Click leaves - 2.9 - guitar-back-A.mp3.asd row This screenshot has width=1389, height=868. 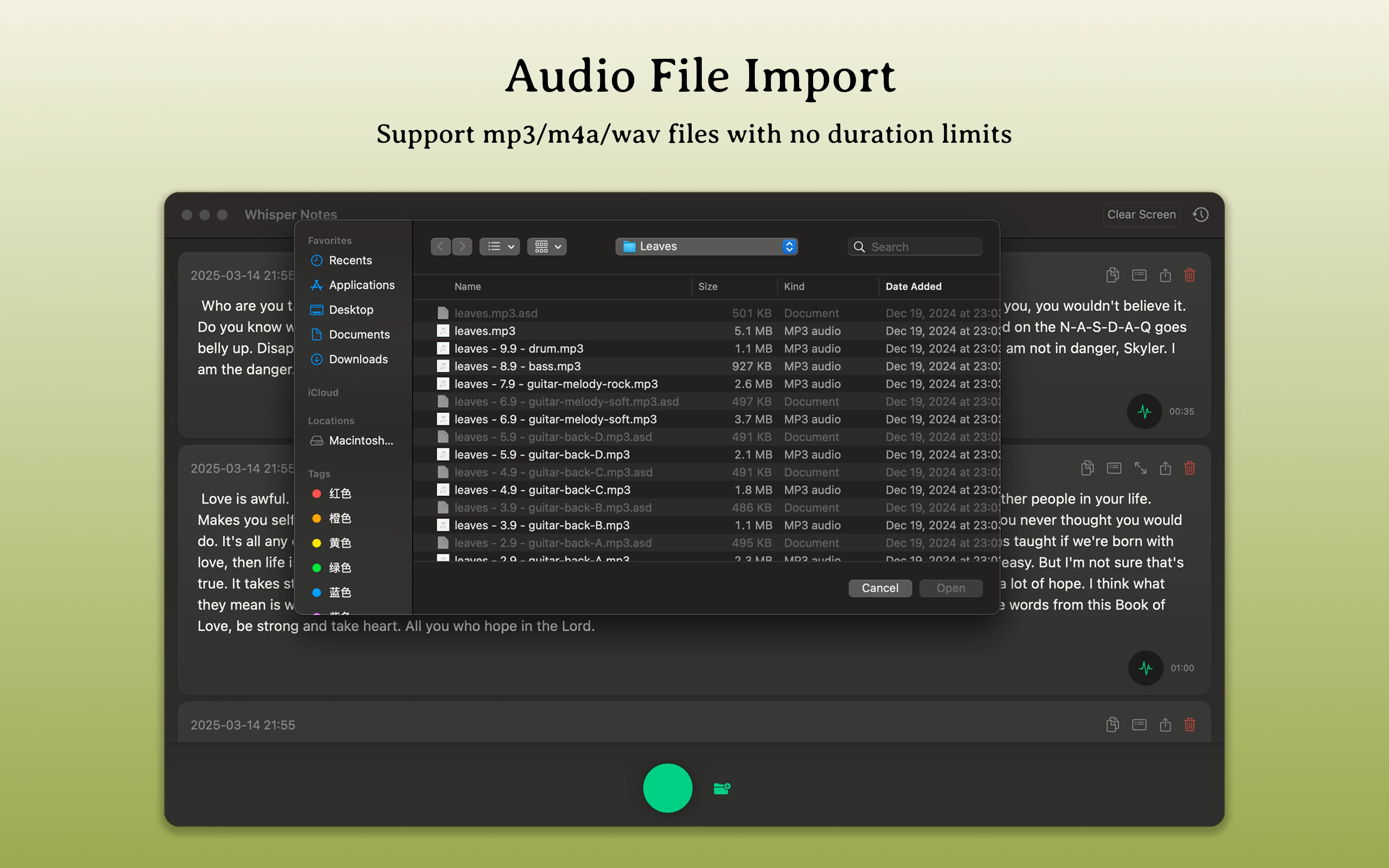707,543
